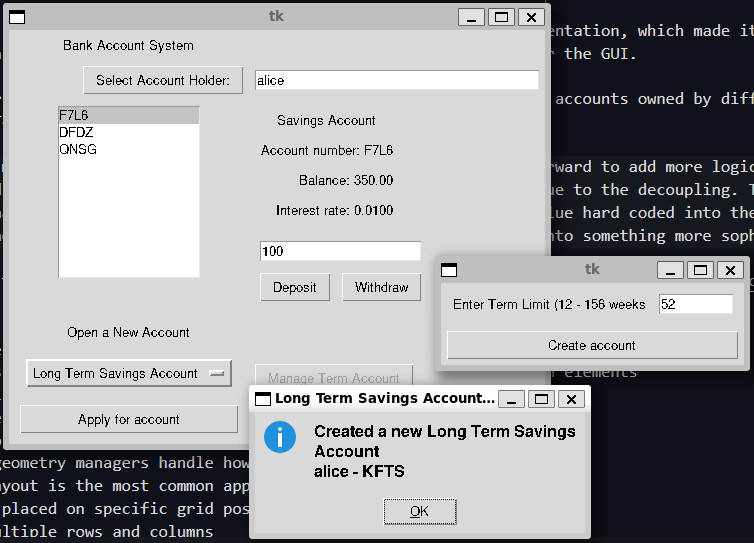Close the Long Term Savings Account dialog
This screenshot has height=543, width=754.
click(571, 399)
